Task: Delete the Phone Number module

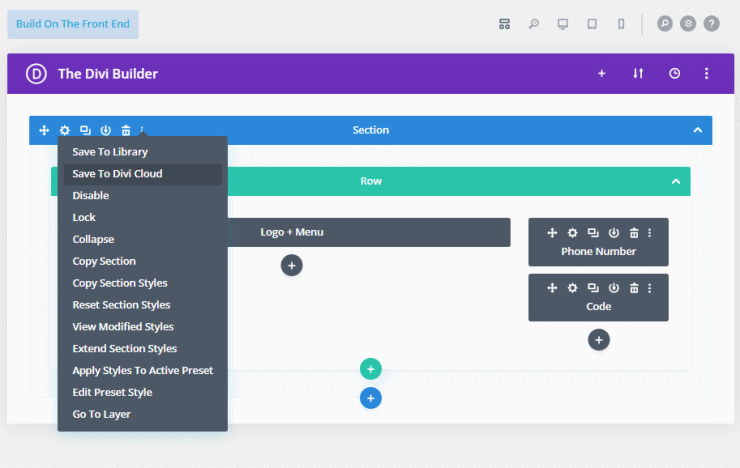Action: pyautogui.click(x=634, y=233)
